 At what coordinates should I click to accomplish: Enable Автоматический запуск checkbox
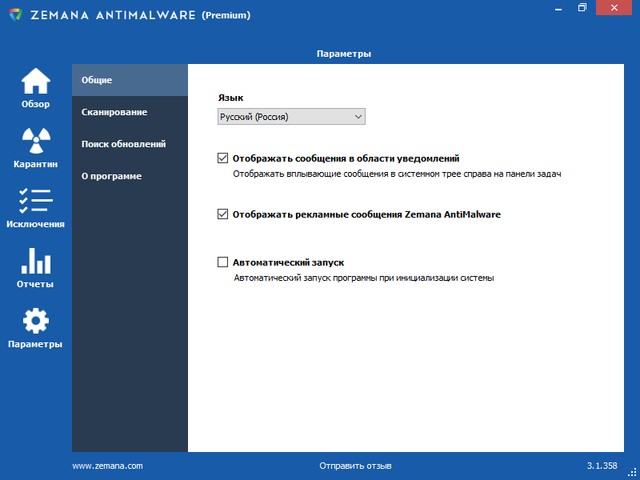click(x=223, y=262)
